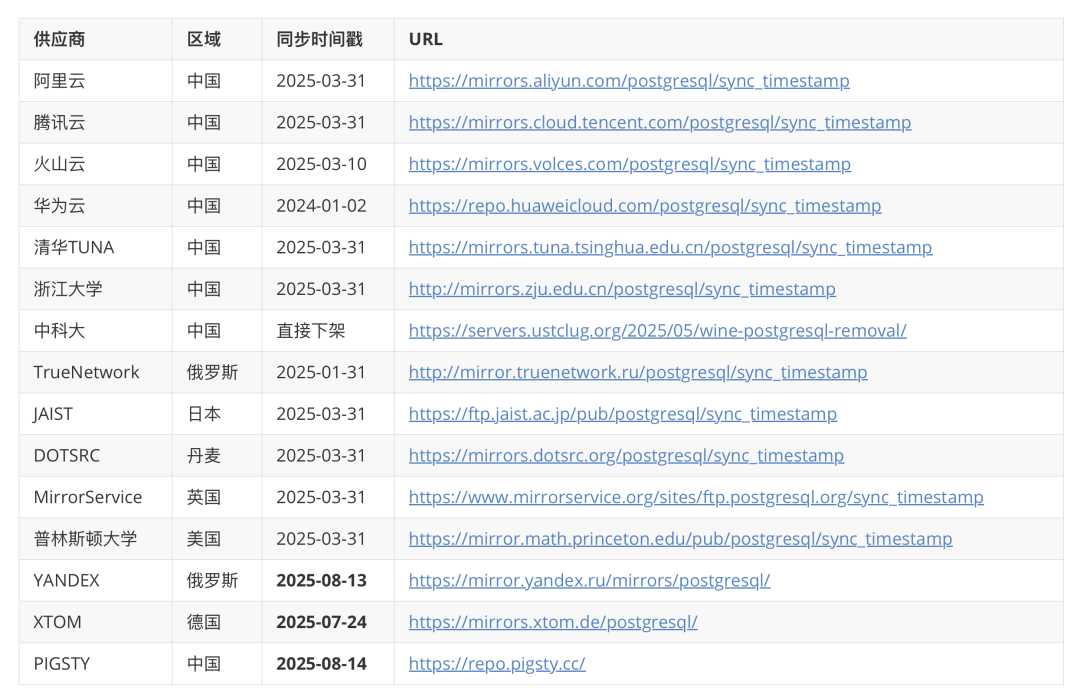Open the mirrors.aliyun.com sync_timestamp link
The height and width of the screenshot is (694, 1080).
pyautogui.click(x=629, y=81)
